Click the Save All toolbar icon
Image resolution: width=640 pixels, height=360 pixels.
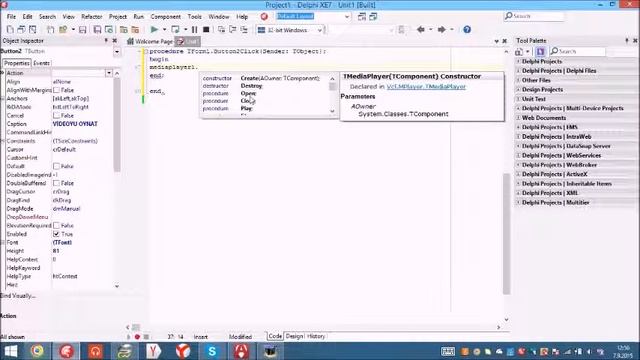[97, 29]
